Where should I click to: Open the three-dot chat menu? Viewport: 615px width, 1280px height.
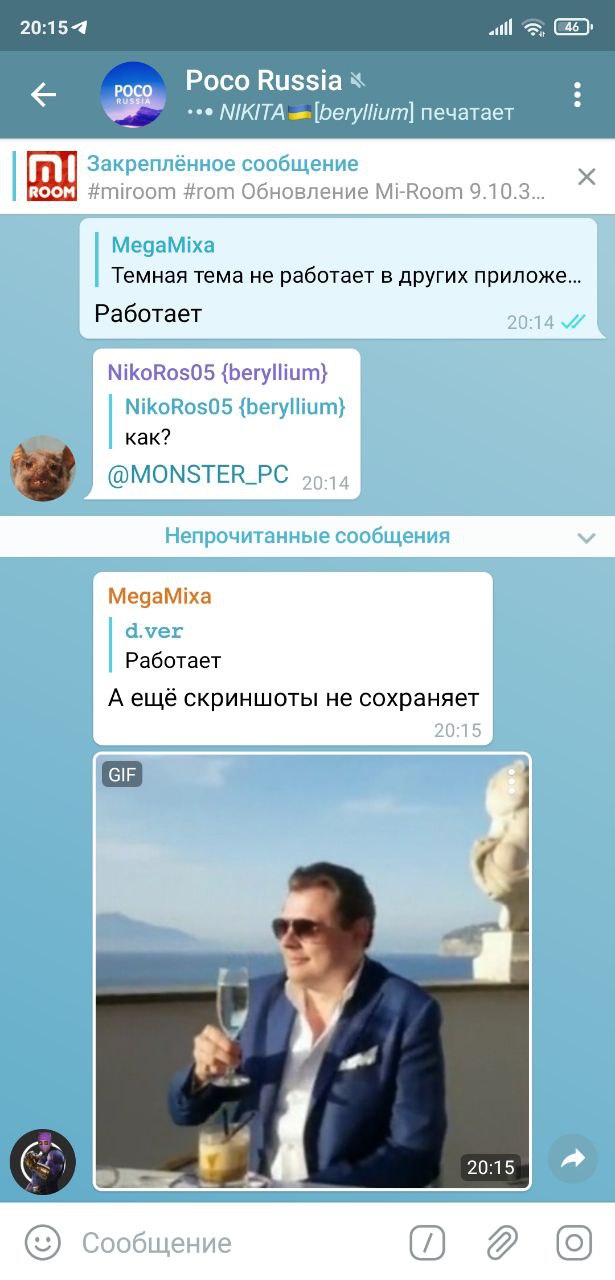pos(577,95)
